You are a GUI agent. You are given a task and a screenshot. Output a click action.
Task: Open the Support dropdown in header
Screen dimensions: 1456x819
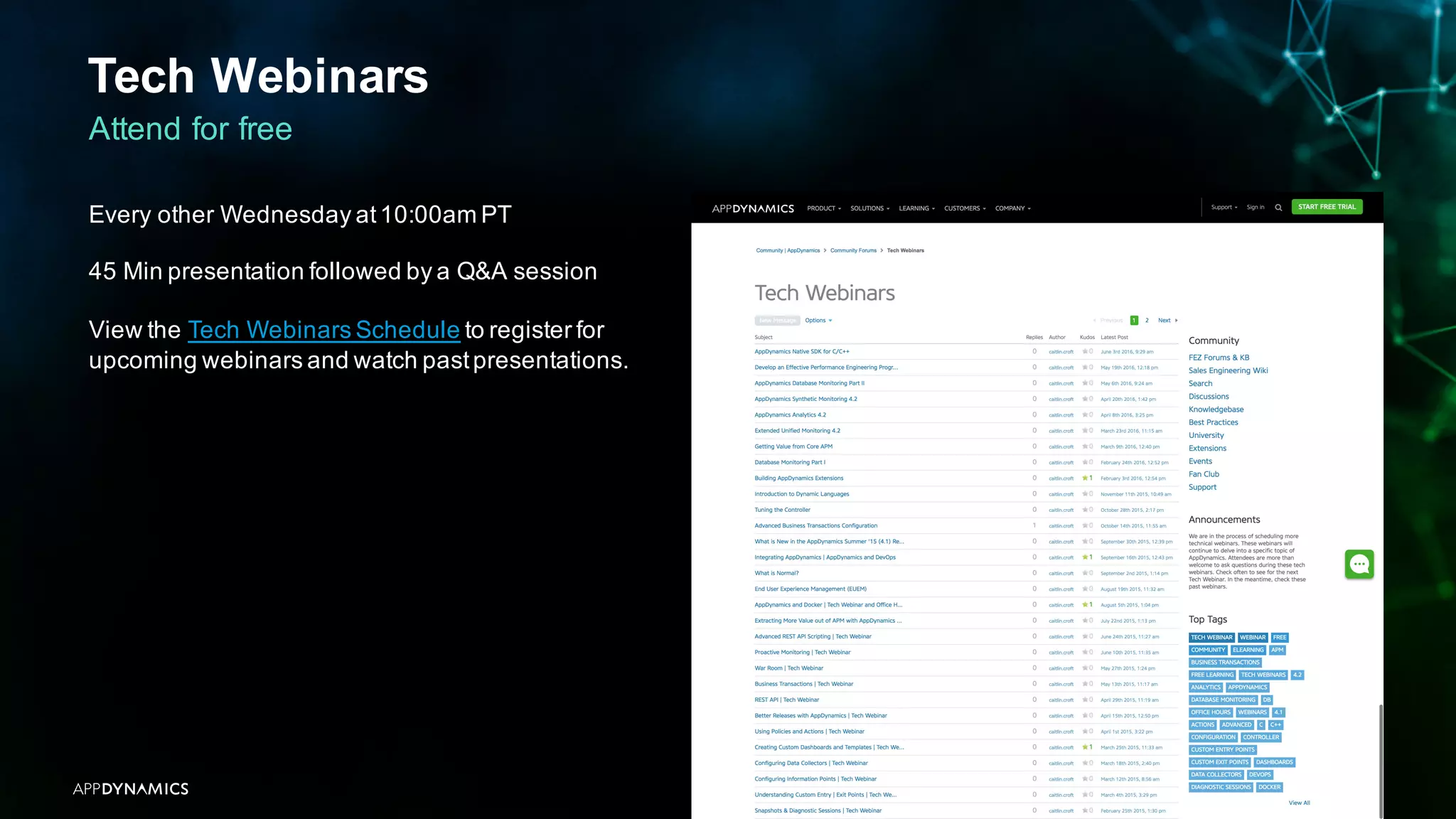pyautogui.click(x=1224, y=208)
